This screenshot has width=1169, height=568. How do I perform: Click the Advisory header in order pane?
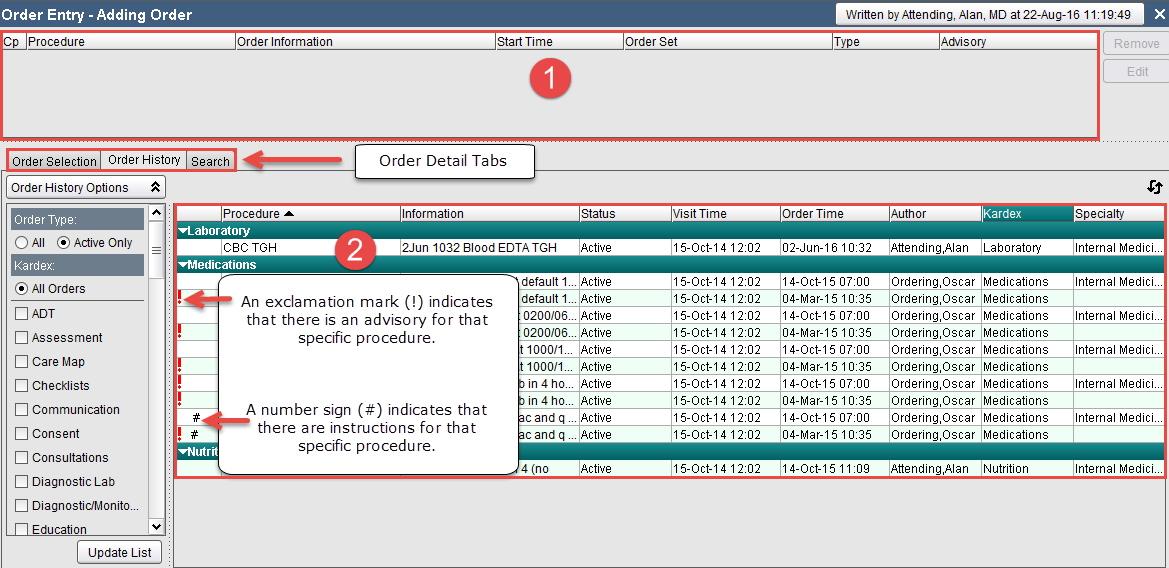coord(1018,42)
